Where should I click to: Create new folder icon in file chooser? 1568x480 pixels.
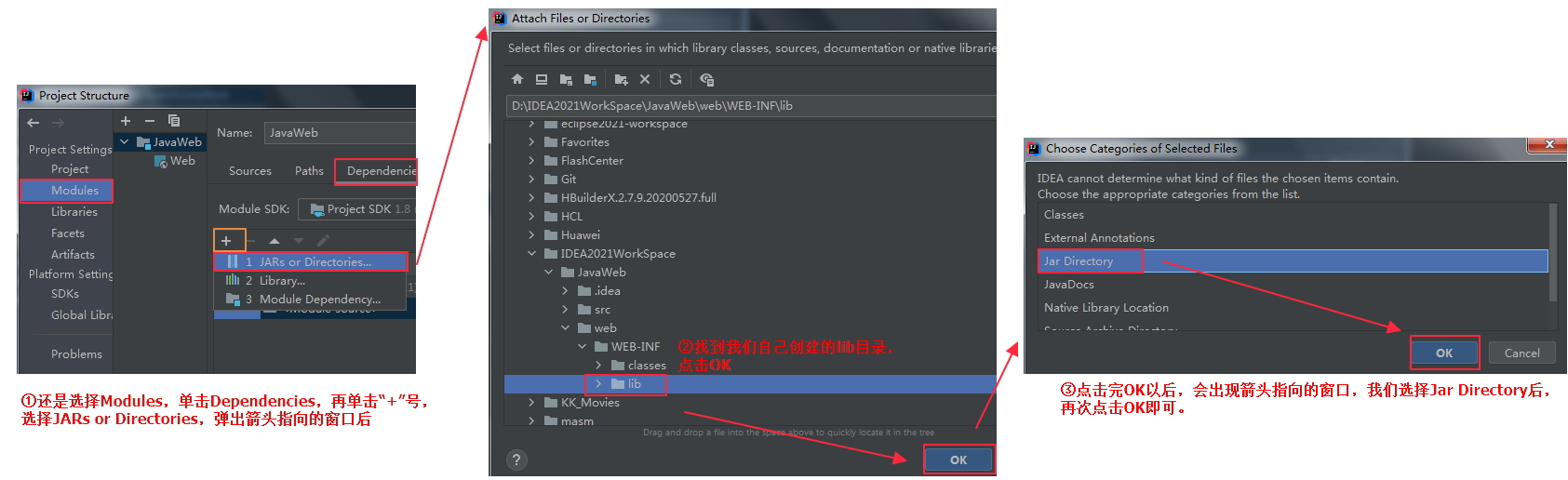pyautogui.click(x=621, y=79)
